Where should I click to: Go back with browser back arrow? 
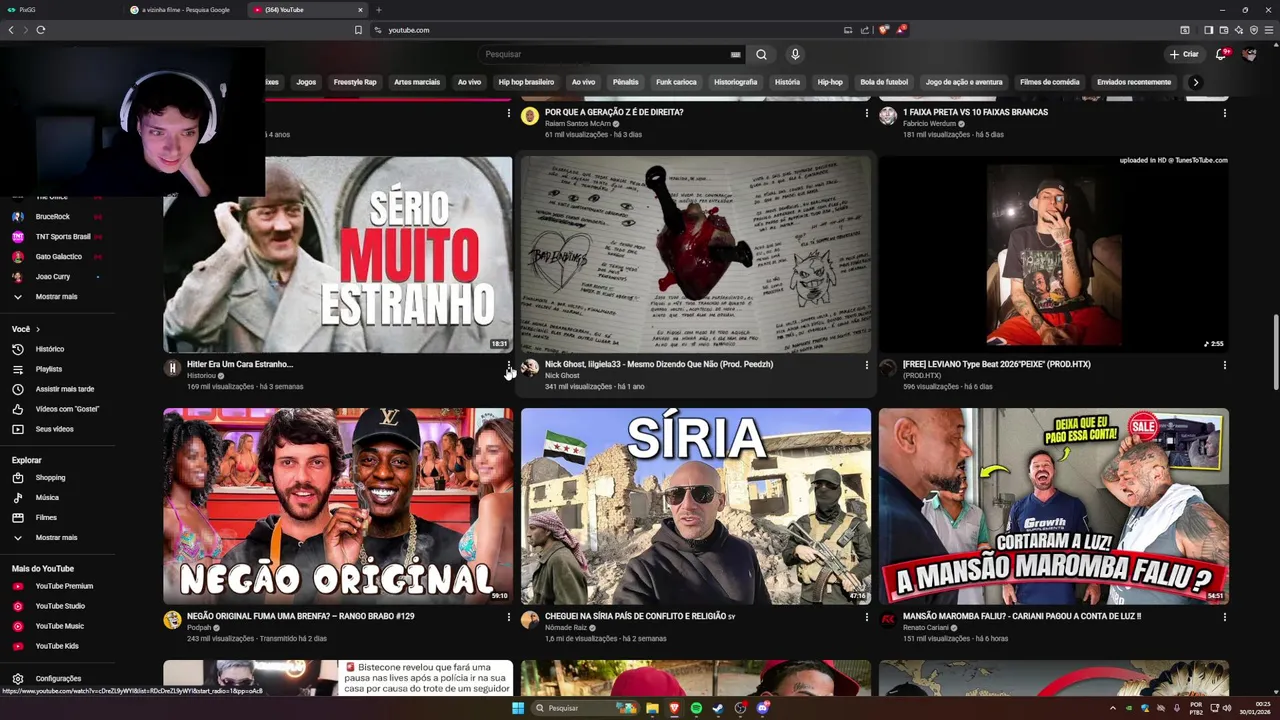point(11,30)
